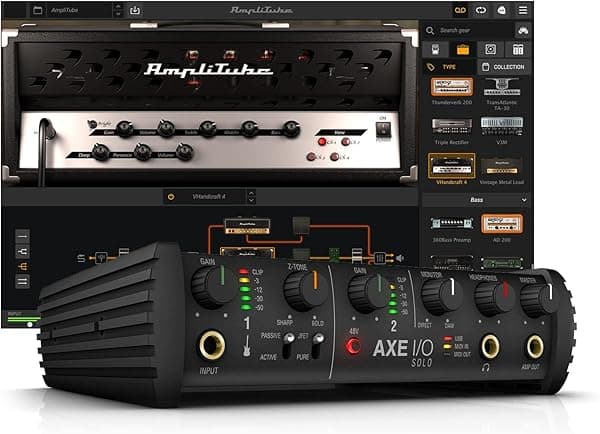Select the upper cabinet block in chain
600x434 pixels.
301,225
